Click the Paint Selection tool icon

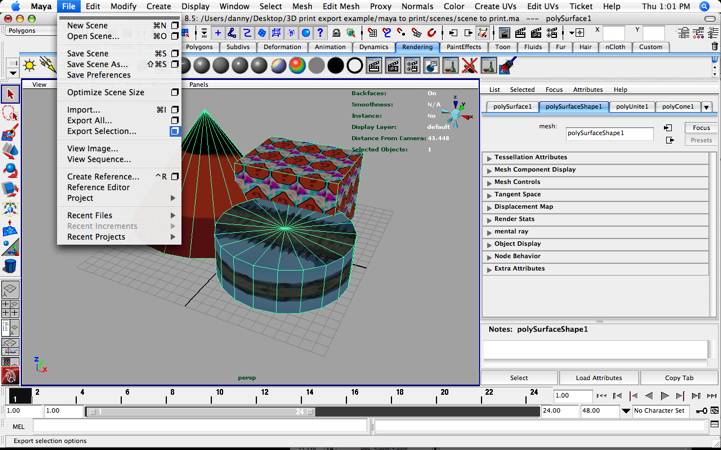pyautogui.click(x=10, y=132)
